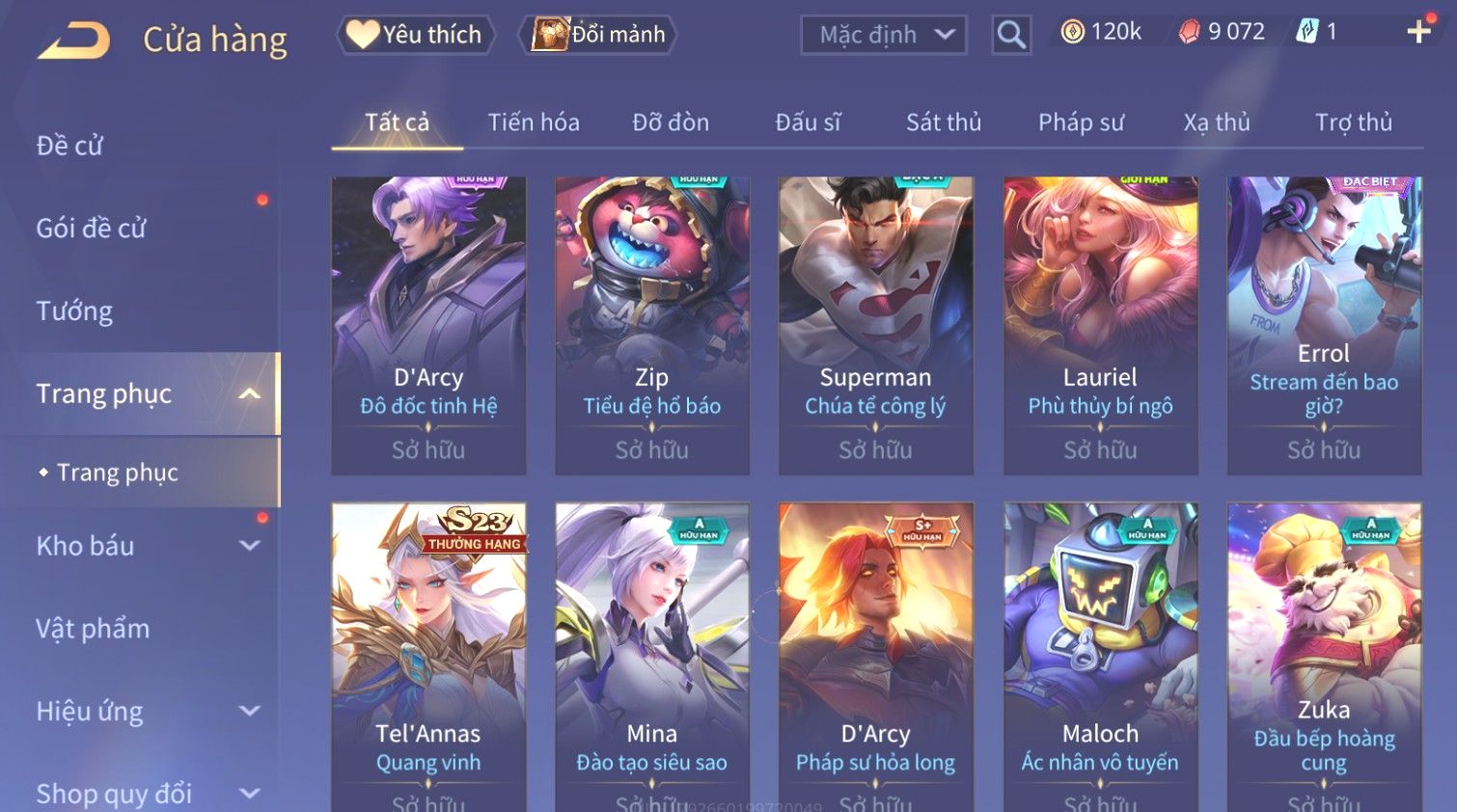Open the search magnifier icon
Image resolution: width=1457 pixels, height=812 pixels.
1011,35
